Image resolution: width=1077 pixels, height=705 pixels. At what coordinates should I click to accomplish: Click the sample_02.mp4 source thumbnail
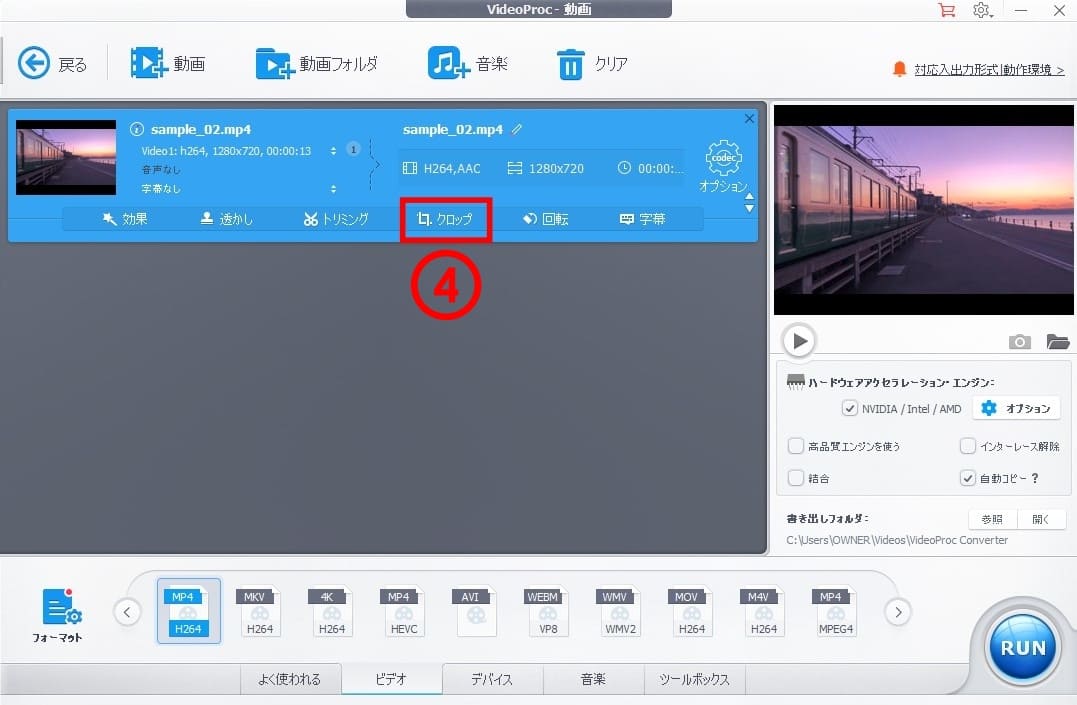point(66,157)
